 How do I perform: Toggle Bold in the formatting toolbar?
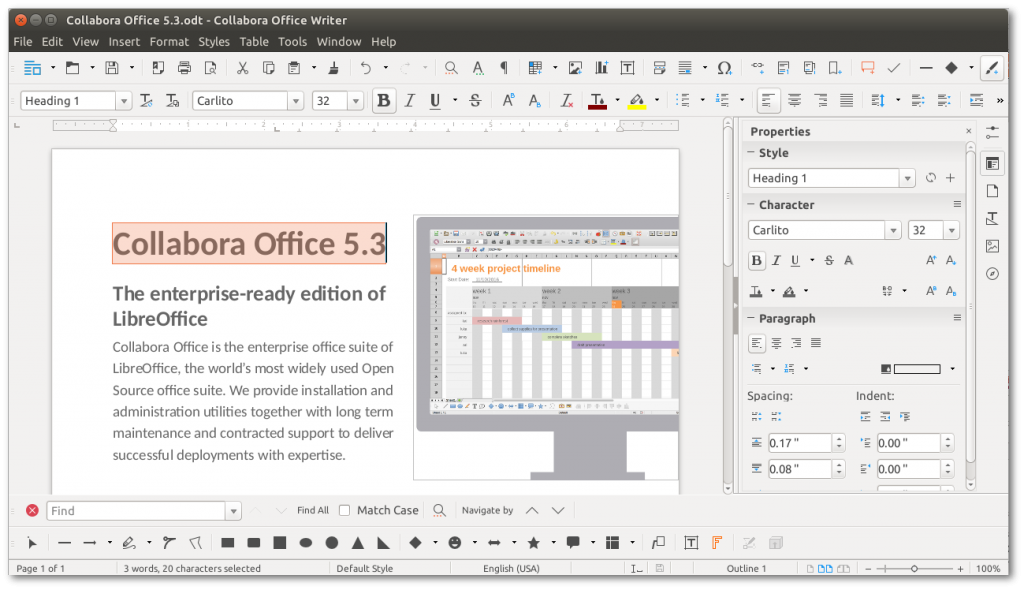tap(384, 101)
